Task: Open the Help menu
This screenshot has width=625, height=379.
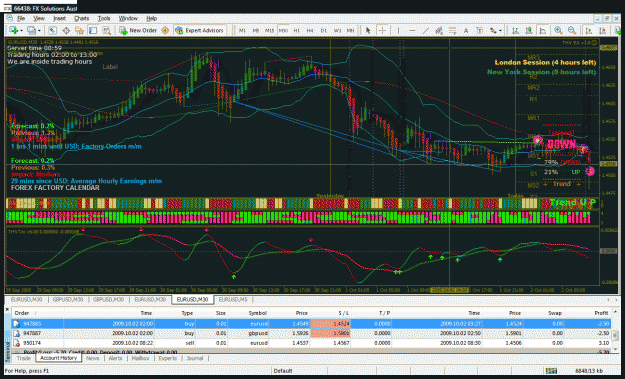Action: click(151, 18)
